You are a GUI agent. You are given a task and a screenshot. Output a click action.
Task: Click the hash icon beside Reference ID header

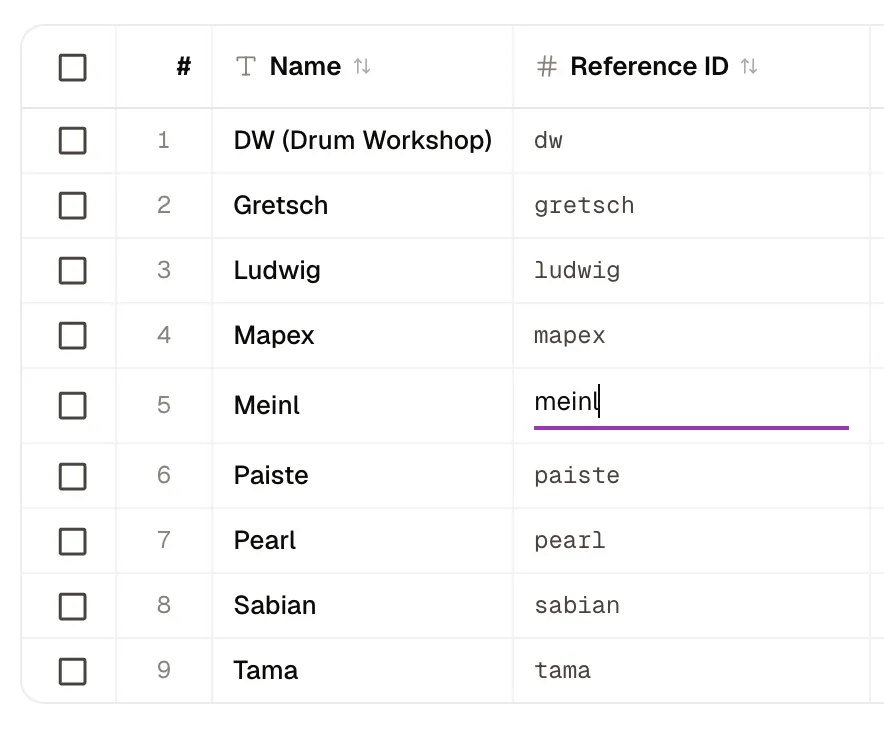546,67
